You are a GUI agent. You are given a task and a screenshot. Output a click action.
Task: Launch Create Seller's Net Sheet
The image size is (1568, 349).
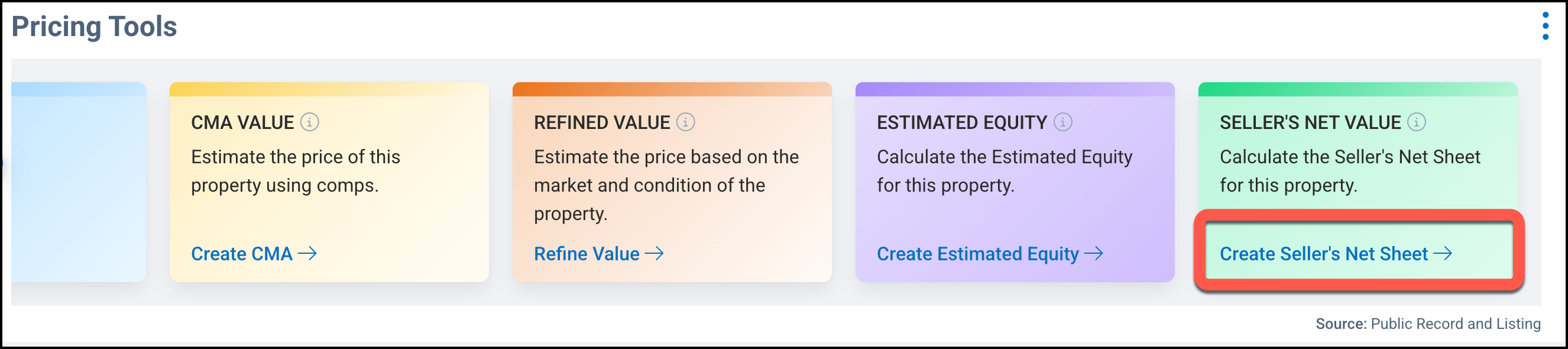pos(1323,254)
